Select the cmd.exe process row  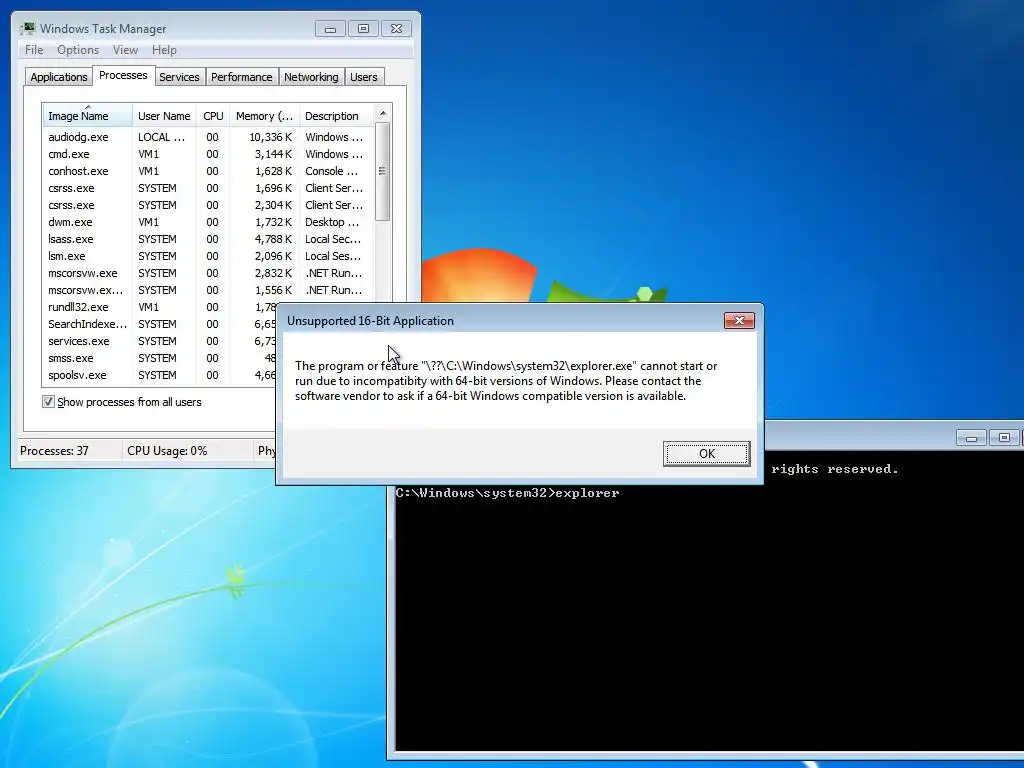point(208,154)
